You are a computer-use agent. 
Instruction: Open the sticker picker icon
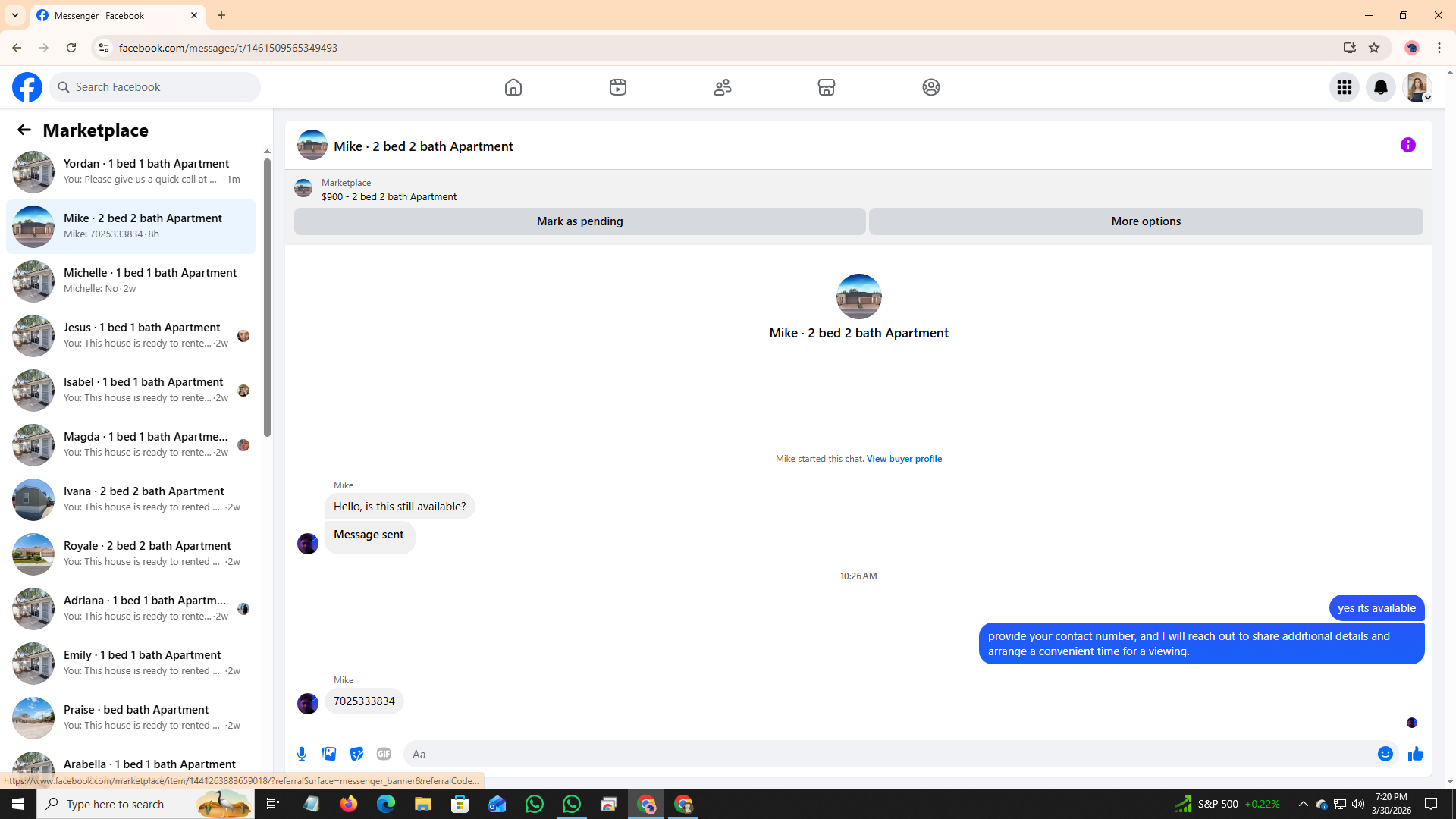356,754
